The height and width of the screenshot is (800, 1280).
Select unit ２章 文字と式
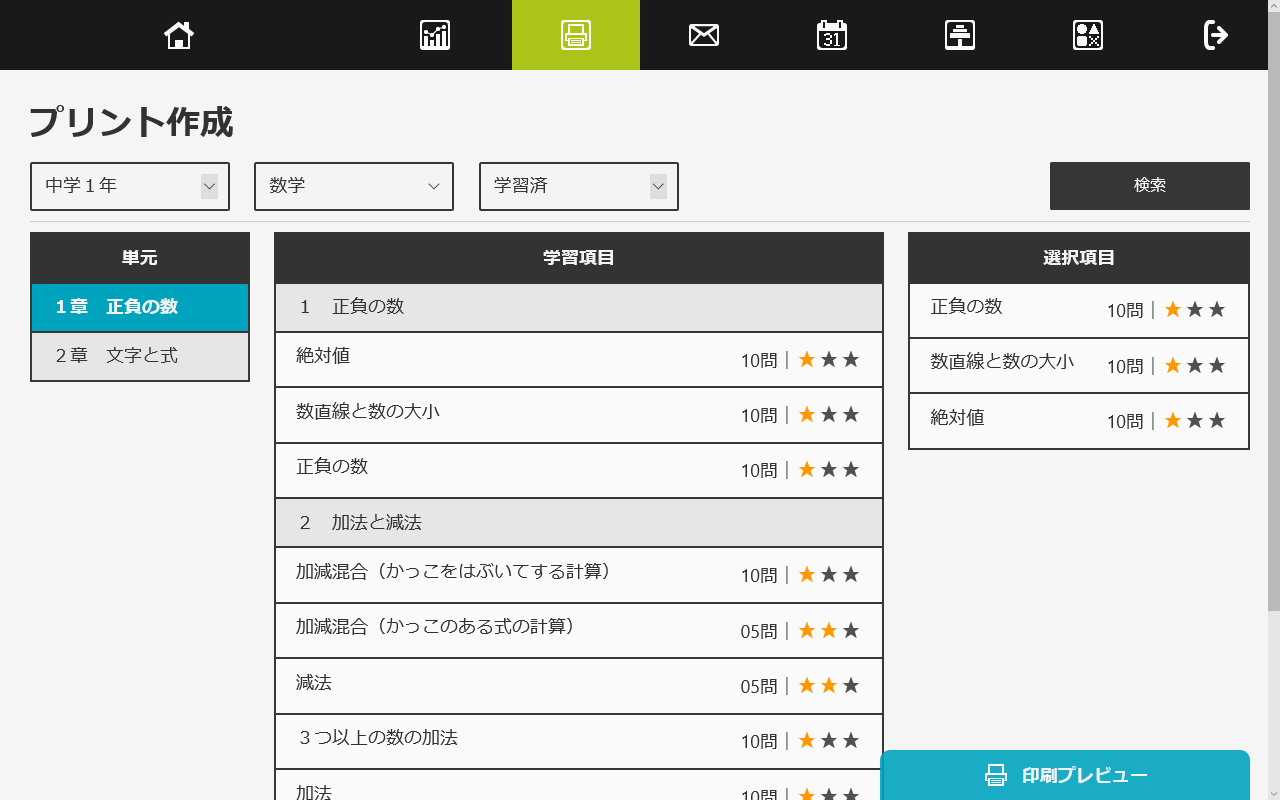(140, 356)
